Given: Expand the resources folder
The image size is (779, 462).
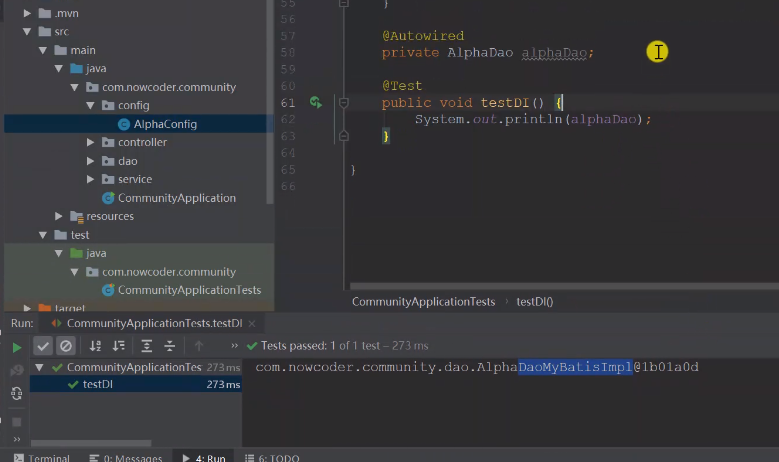Looking at the screenshot, I should [x=59, y=216].
